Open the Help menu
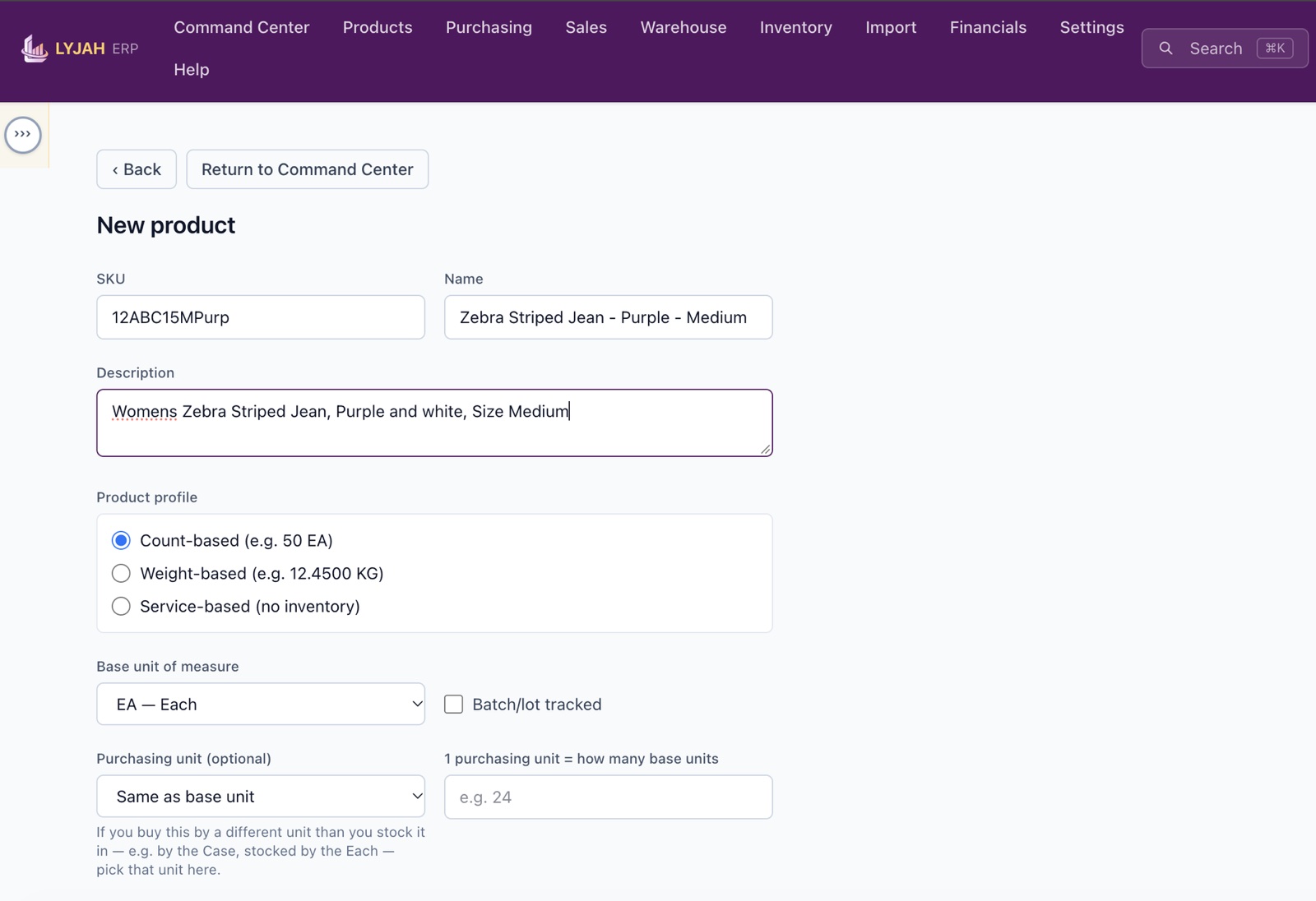Screen dimensions: 1316x901 click(192, 70)
